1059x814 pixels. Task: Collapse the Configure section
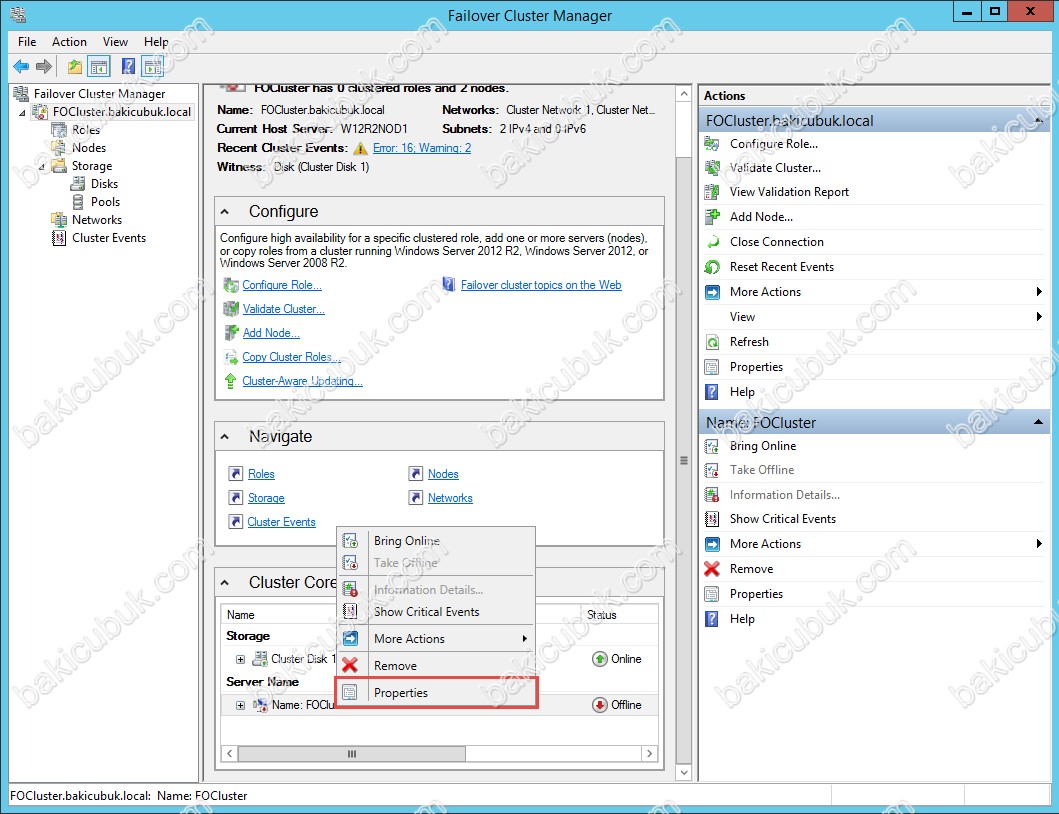click(x=225, y=212)
